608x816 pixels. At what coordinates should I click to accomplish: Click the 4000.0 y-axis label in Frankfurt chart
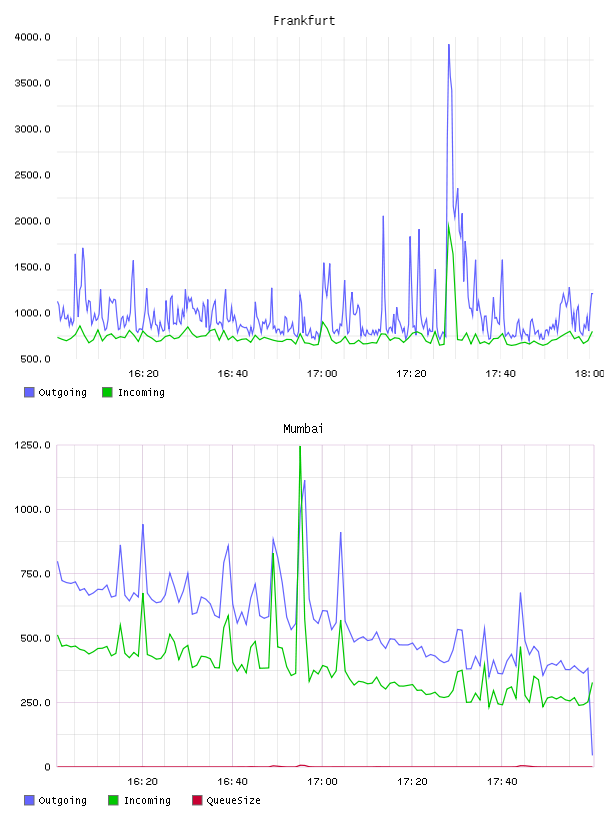(x=32, y=37)
